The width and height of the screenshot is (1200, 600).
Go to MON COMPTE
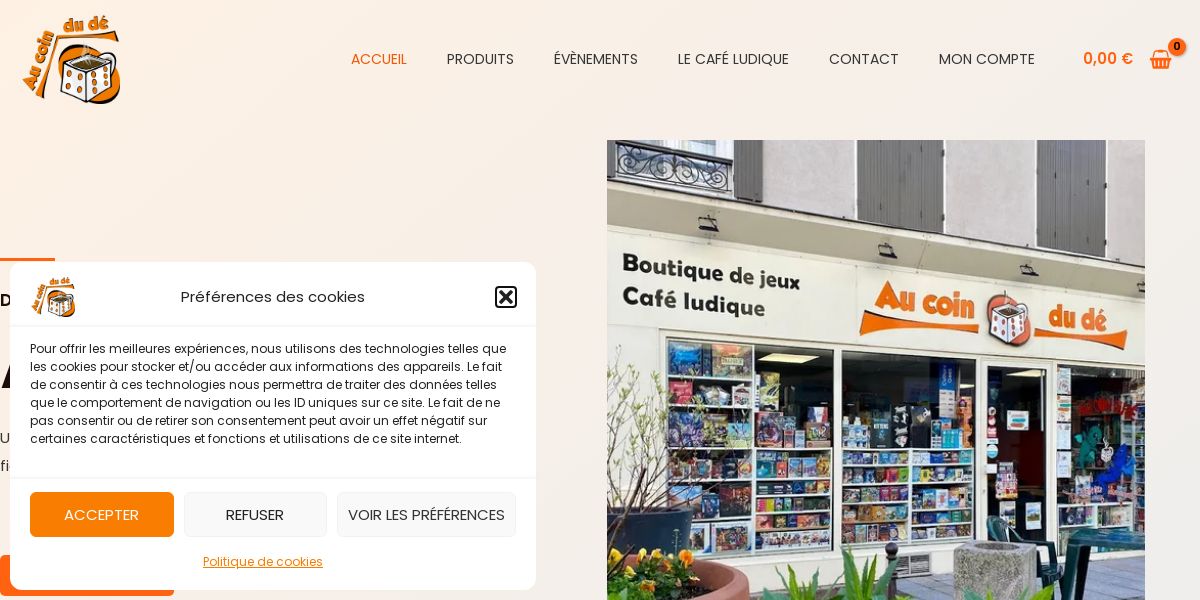(987, 59)
